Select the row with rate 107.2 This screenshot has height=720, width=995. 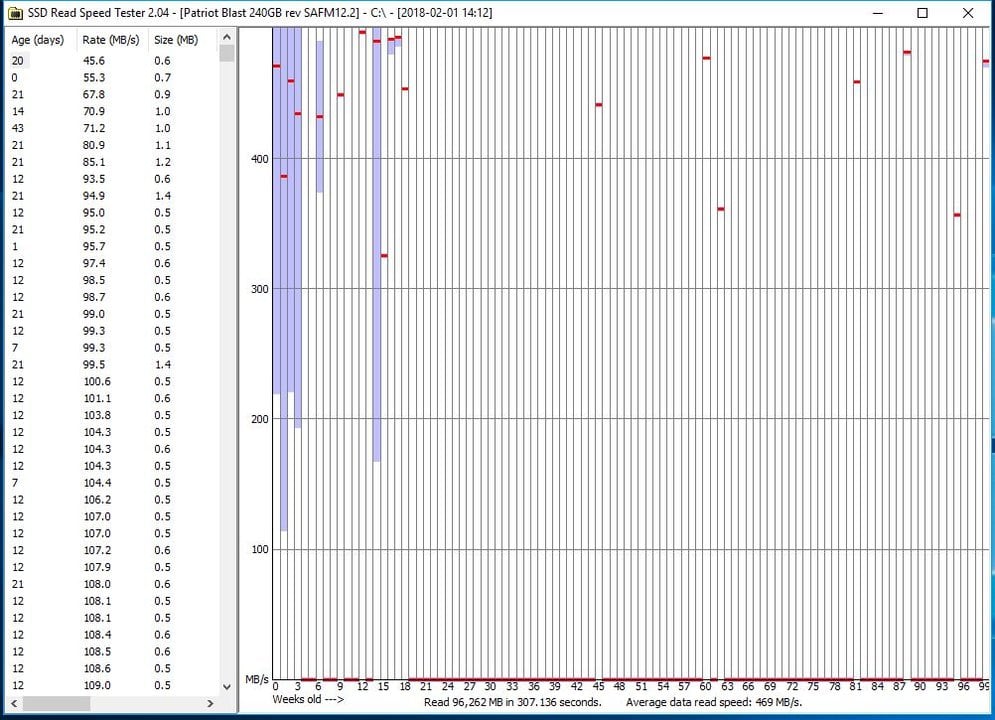pos(112,550)
